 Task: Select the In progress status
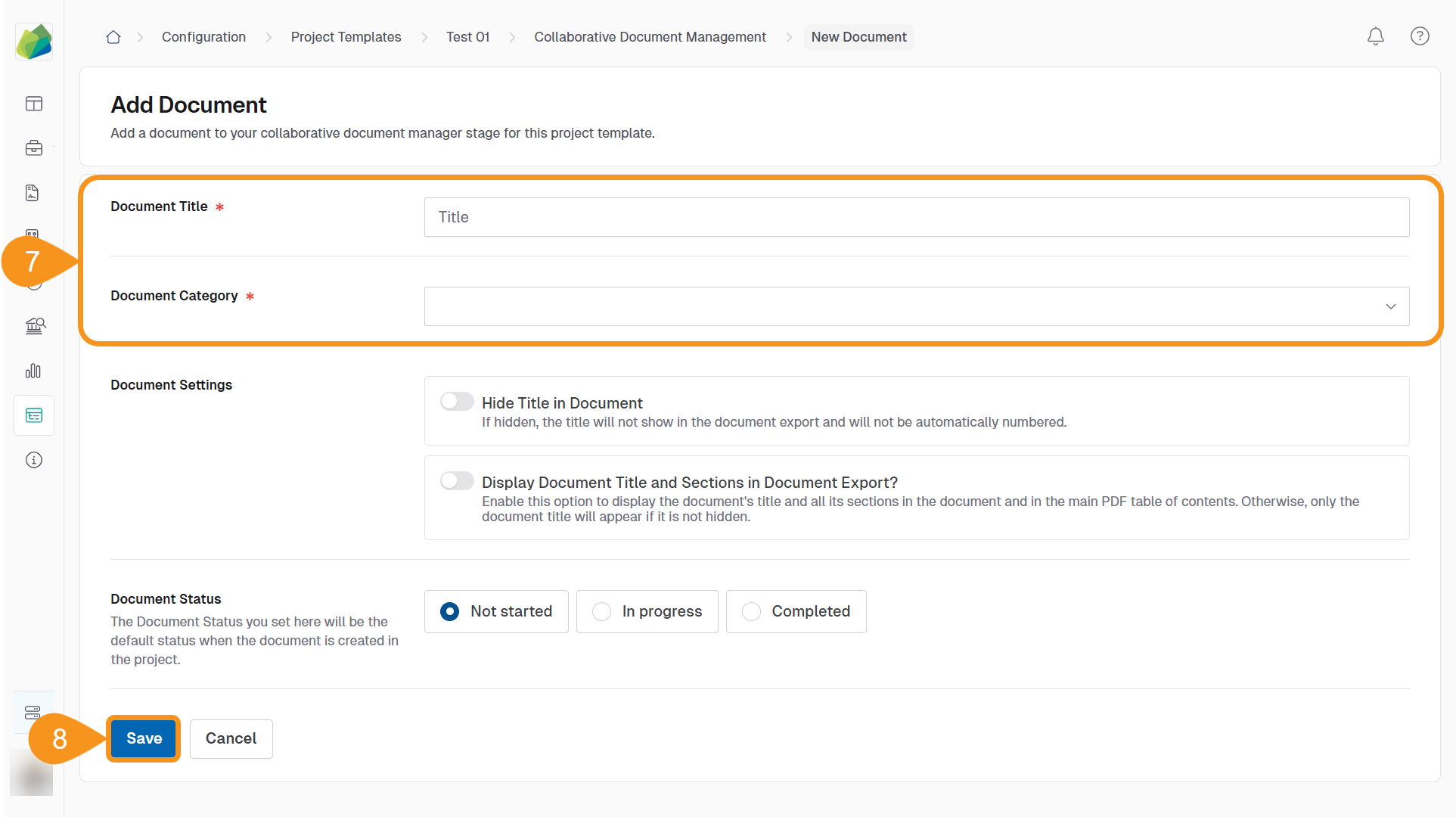(x=601, y=611)
